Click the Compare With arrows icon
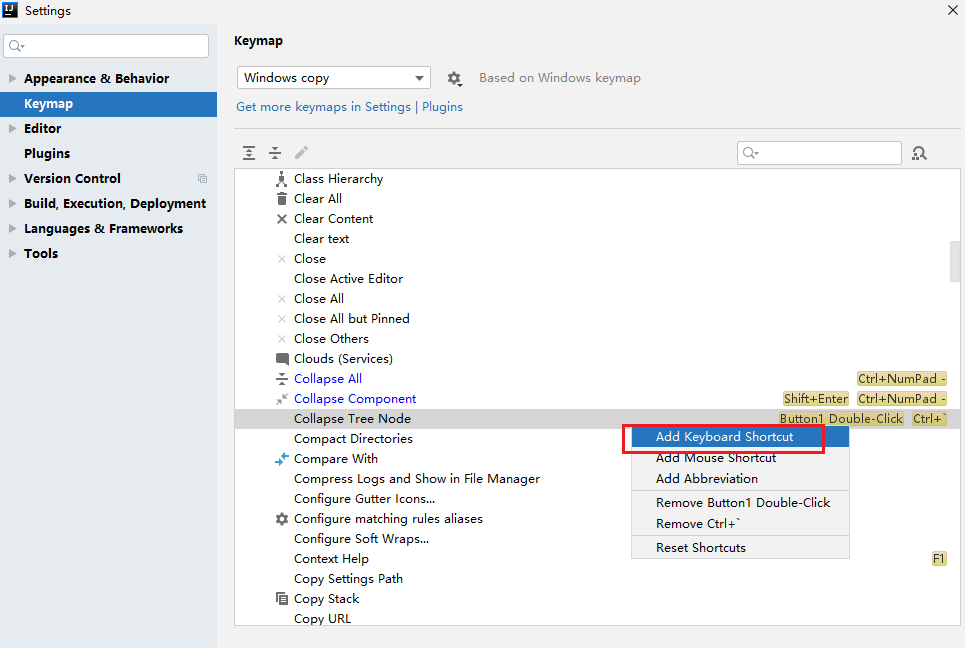Image resolution: width=965 pixels, height=648 pixels. [x=281, y=459]
